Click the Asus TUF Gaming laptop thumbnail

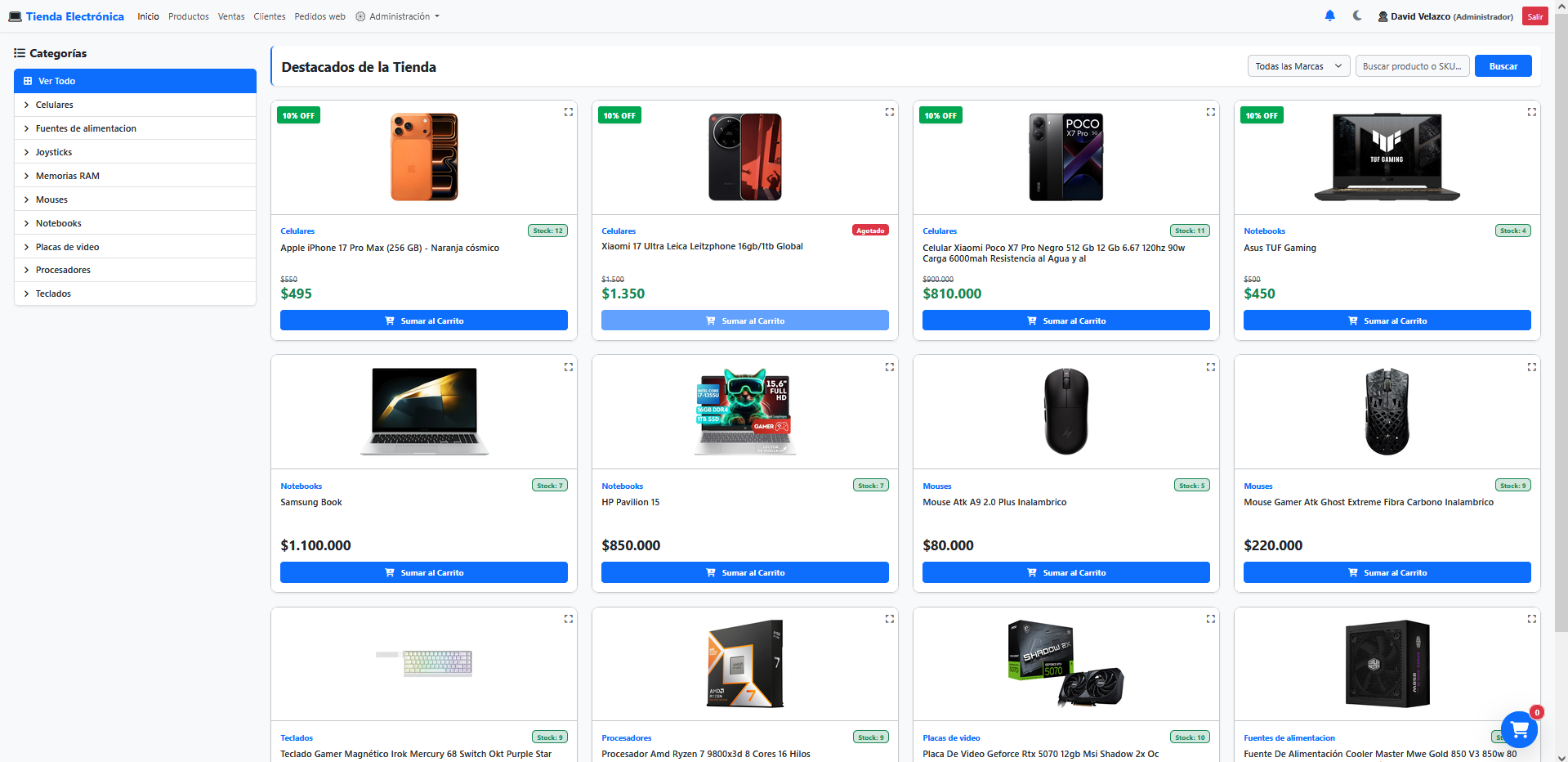(x=1387, y=157)
